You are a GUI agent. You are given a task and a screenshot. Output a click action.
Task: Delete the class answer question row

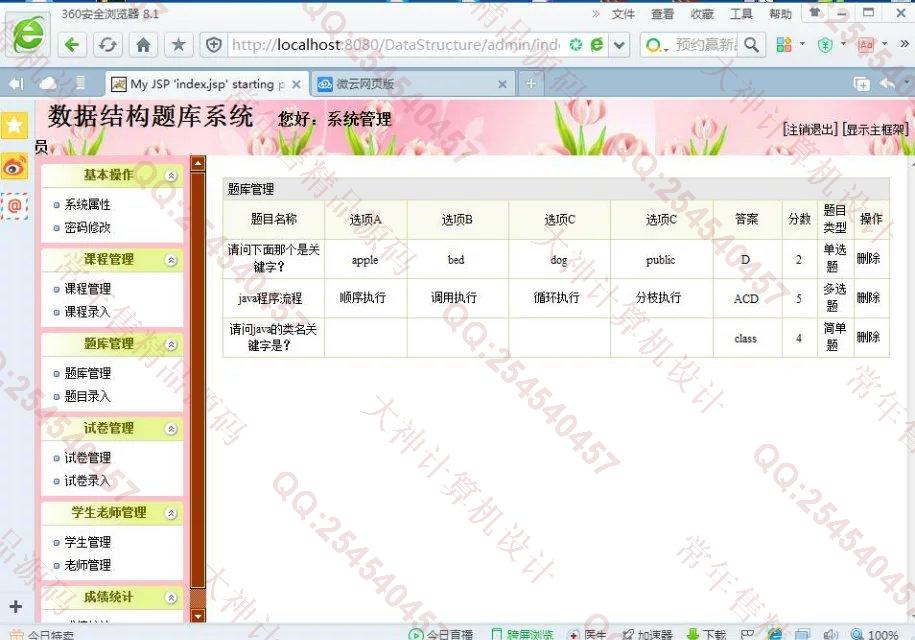tap(868, 337)
